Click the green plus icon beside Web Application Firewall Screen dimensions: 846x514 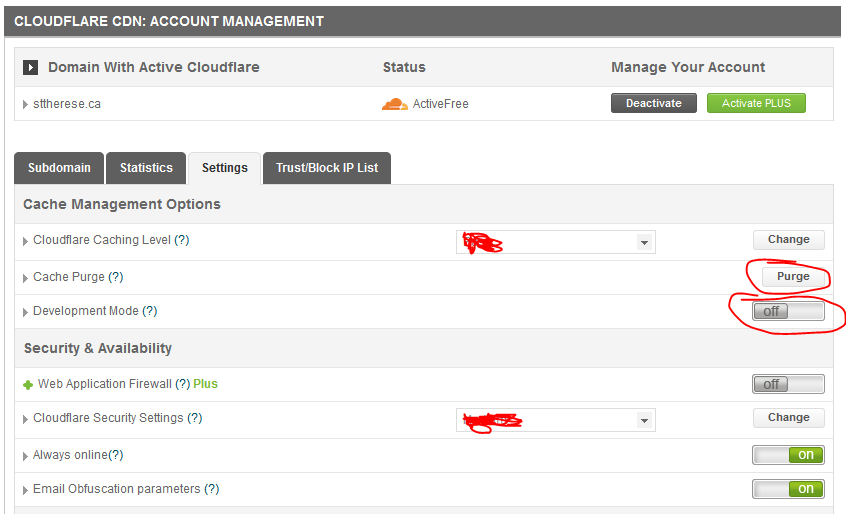click(28, 385)
